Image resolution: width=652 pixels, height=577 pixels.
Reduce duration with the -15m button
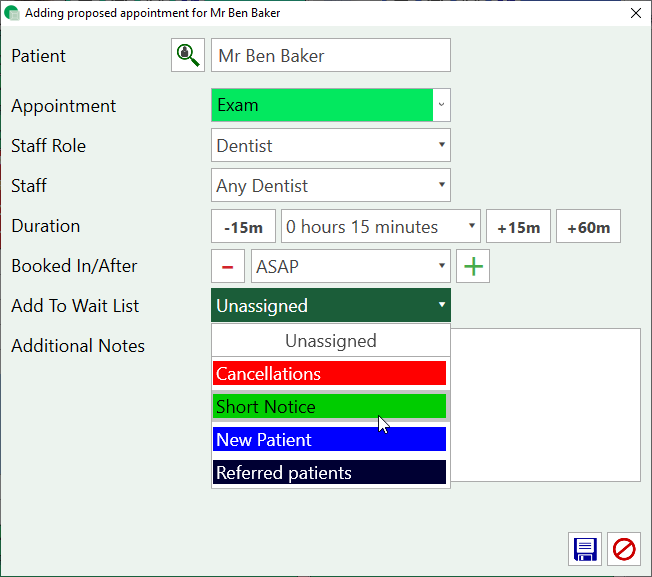click(x=243, y=227)
